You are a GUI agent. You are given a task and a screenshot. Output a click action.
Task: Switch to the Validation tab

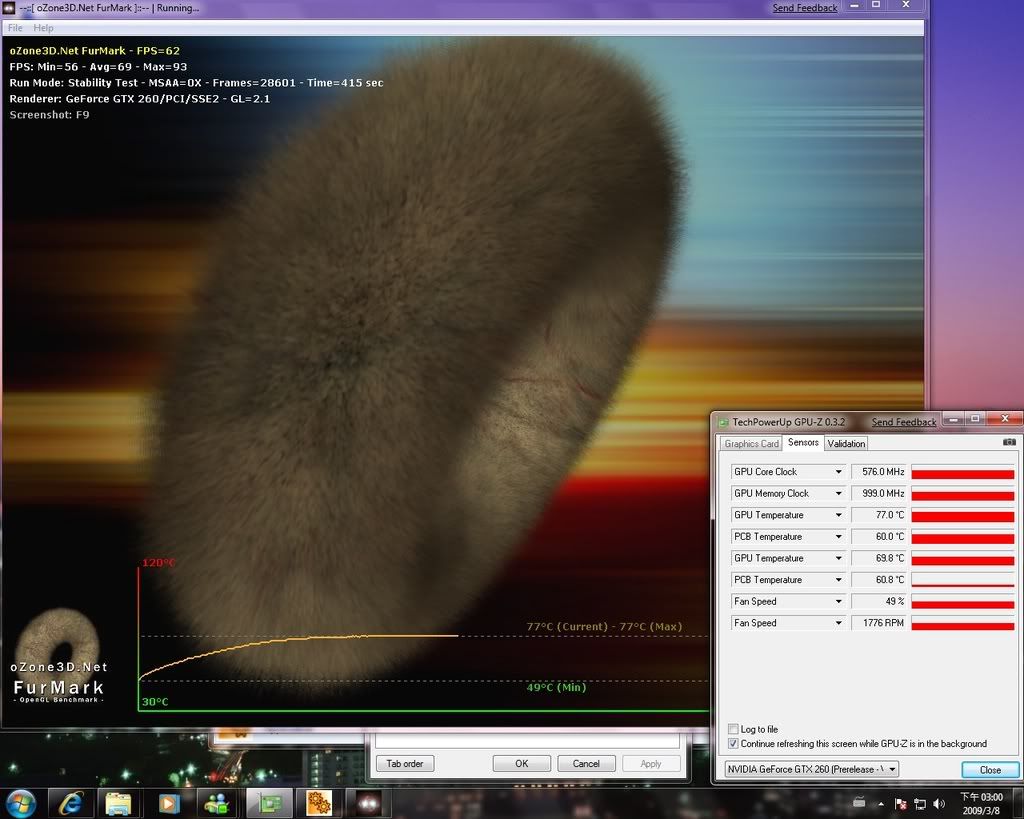(x=846, y=443)
